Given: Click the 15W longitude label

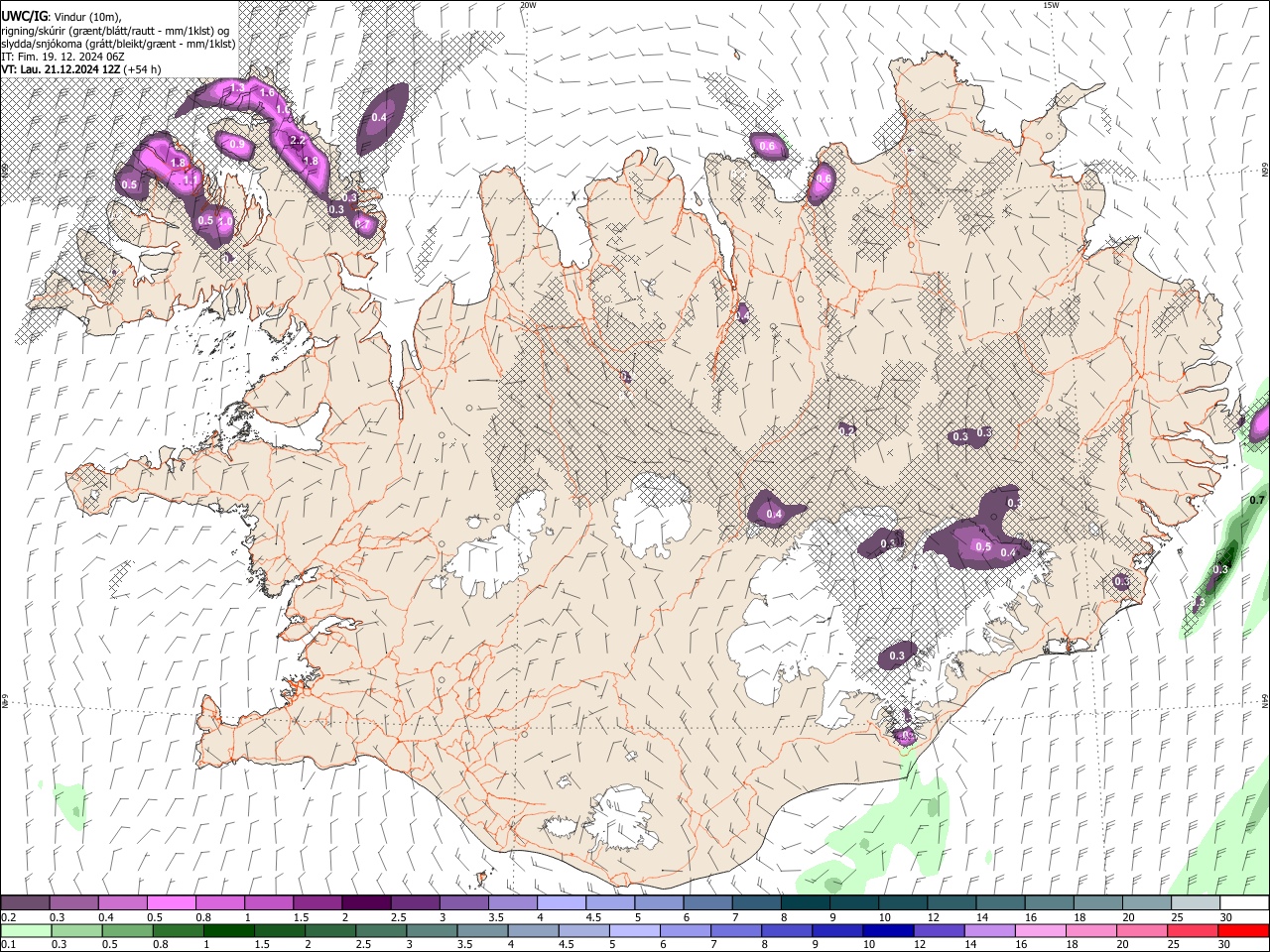Looking at the screenshot, I should [1051, 5].
